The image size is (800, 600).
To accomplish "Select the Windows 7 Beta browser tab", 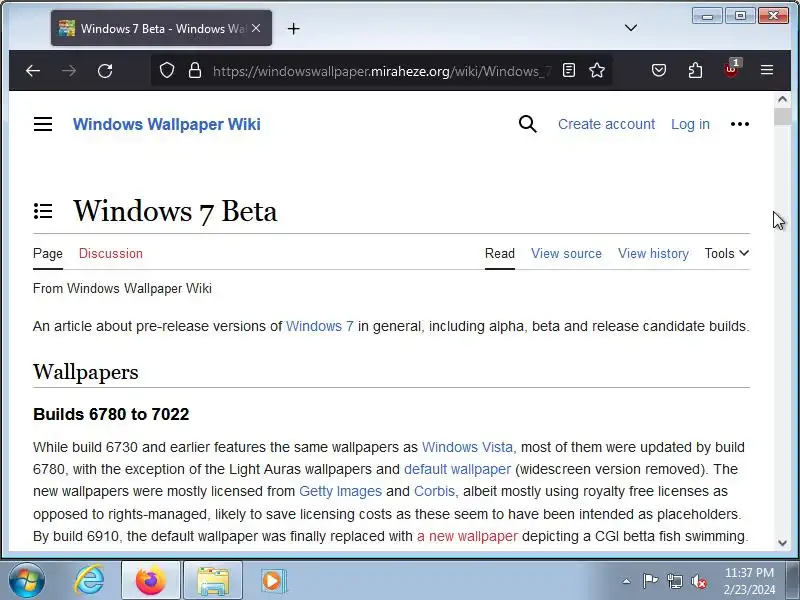I will pos(161,29).
